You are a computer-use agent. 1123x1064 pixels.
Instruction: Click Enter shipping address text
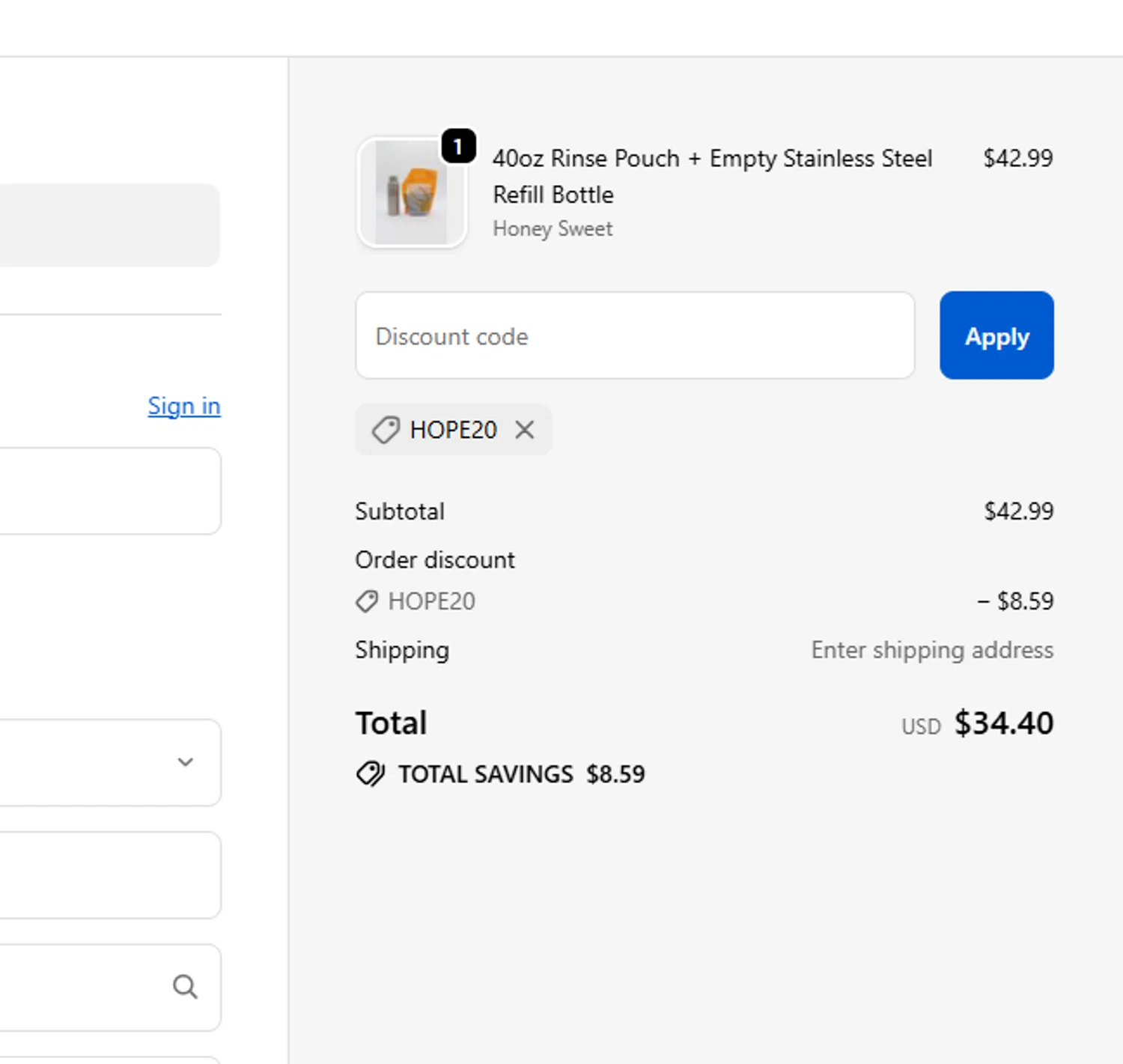tap(932, 651)
